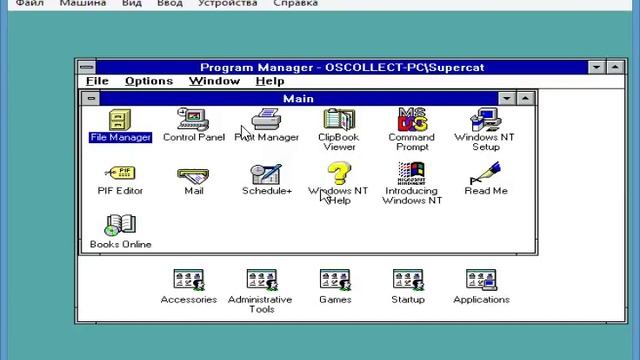Open the Вид menu
The width and height of the screenshot is (640, 360).
click(132, 3)
